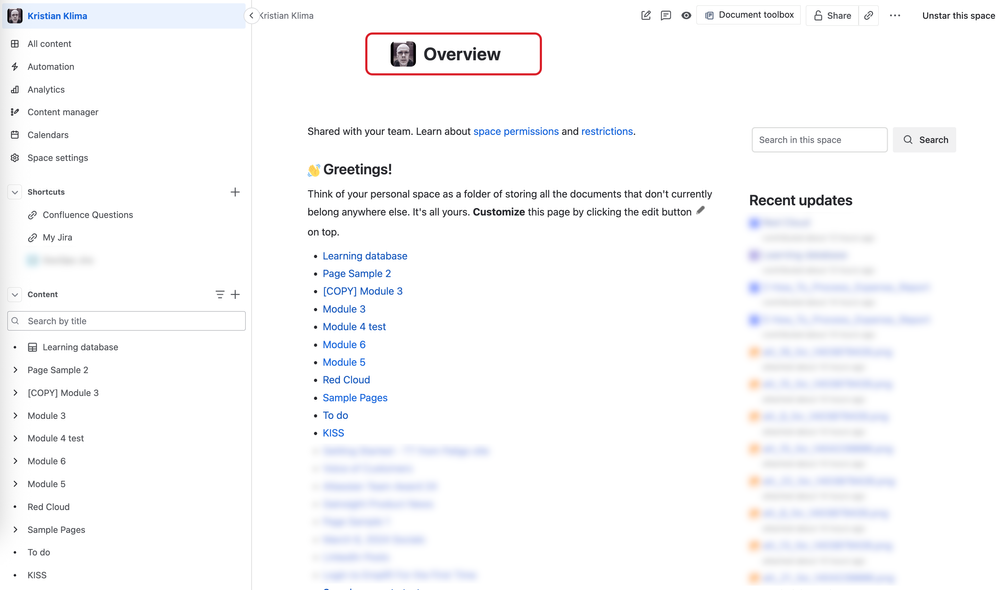Click the My Jira link icon
Viewport: 998px width, 590px height.
pyautogui.click(x=32, y=237)
